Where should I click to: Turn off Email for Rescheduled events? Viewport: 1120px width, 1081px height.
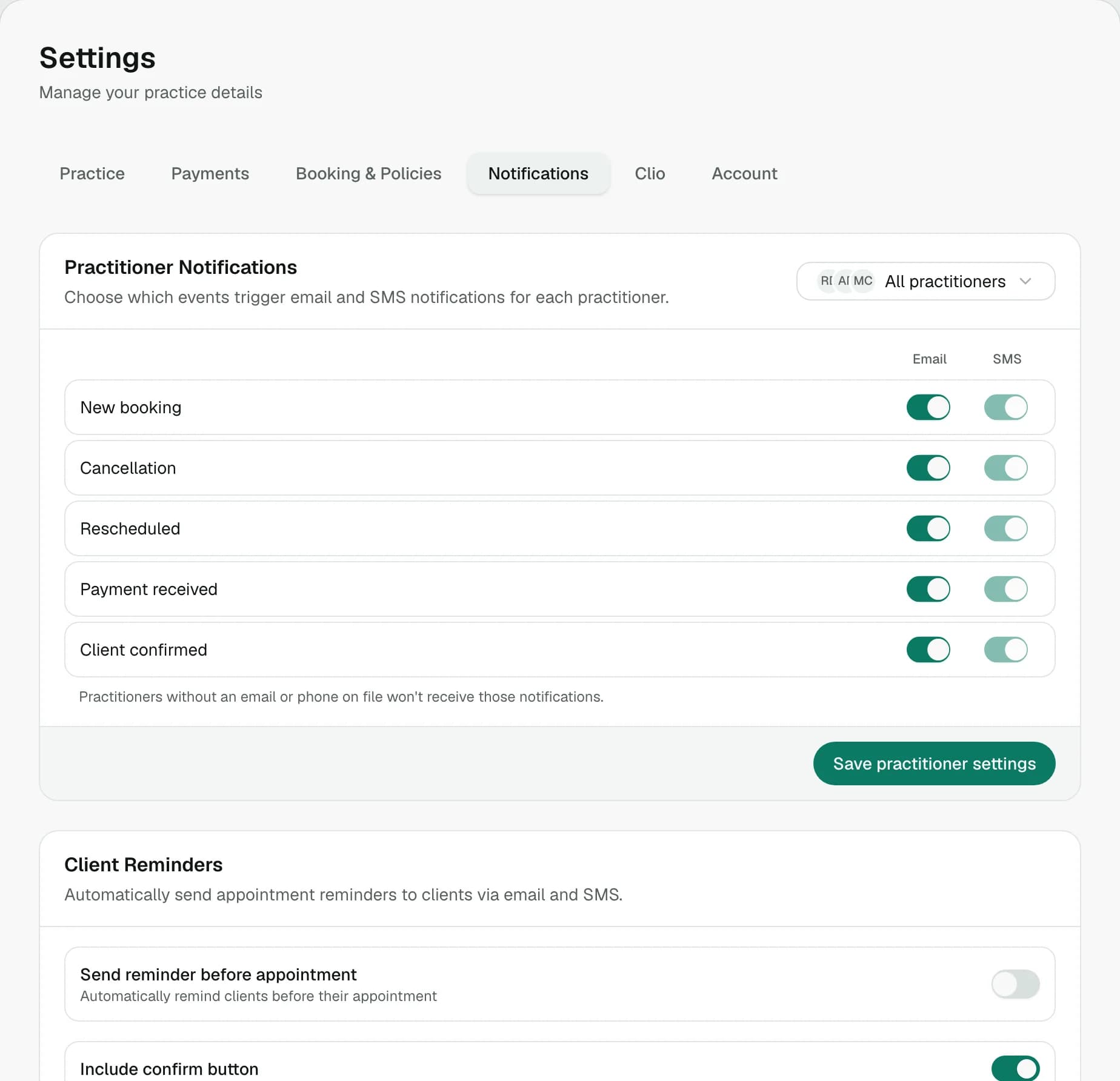click(x=928, y=528)
